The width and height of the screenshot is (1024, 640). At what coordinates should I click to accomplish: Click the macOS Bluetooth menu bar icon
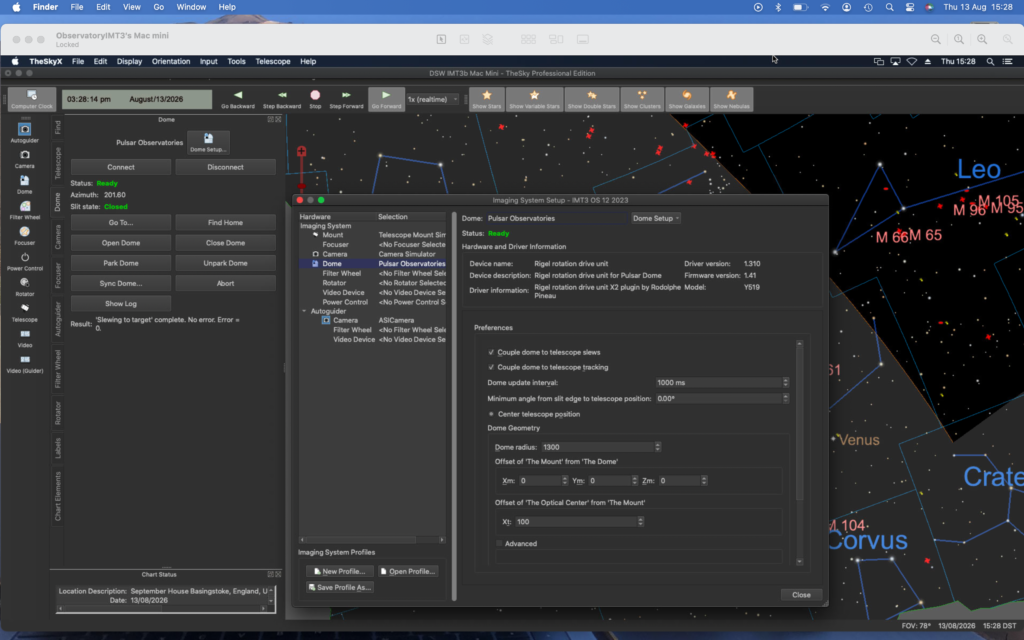[x=778, y=7]
